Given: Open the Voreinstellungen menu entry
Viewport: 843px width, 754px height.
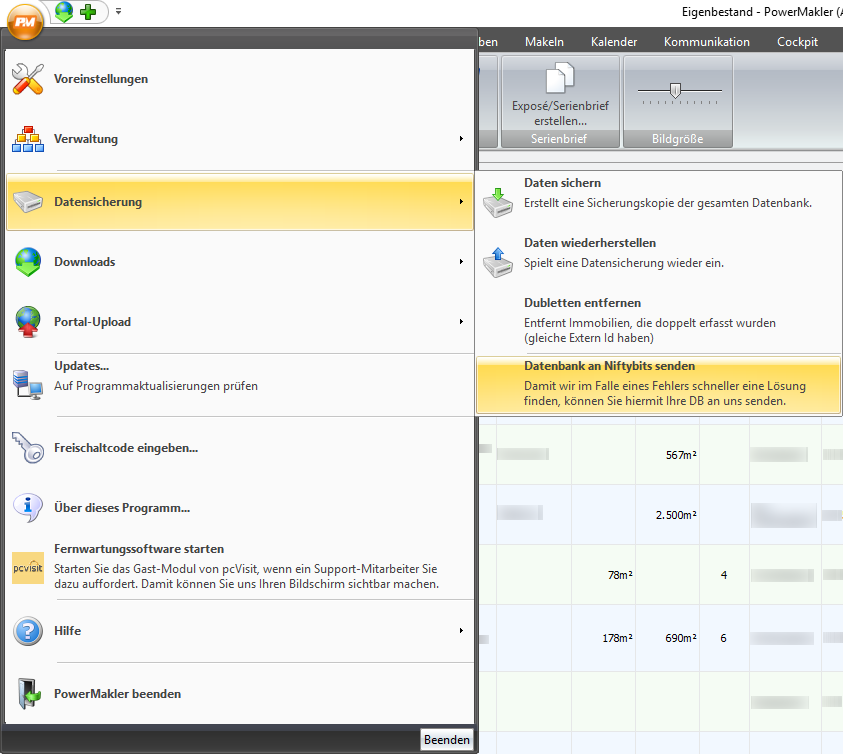Looking at the screenshot, I should [x=240, y=79].
